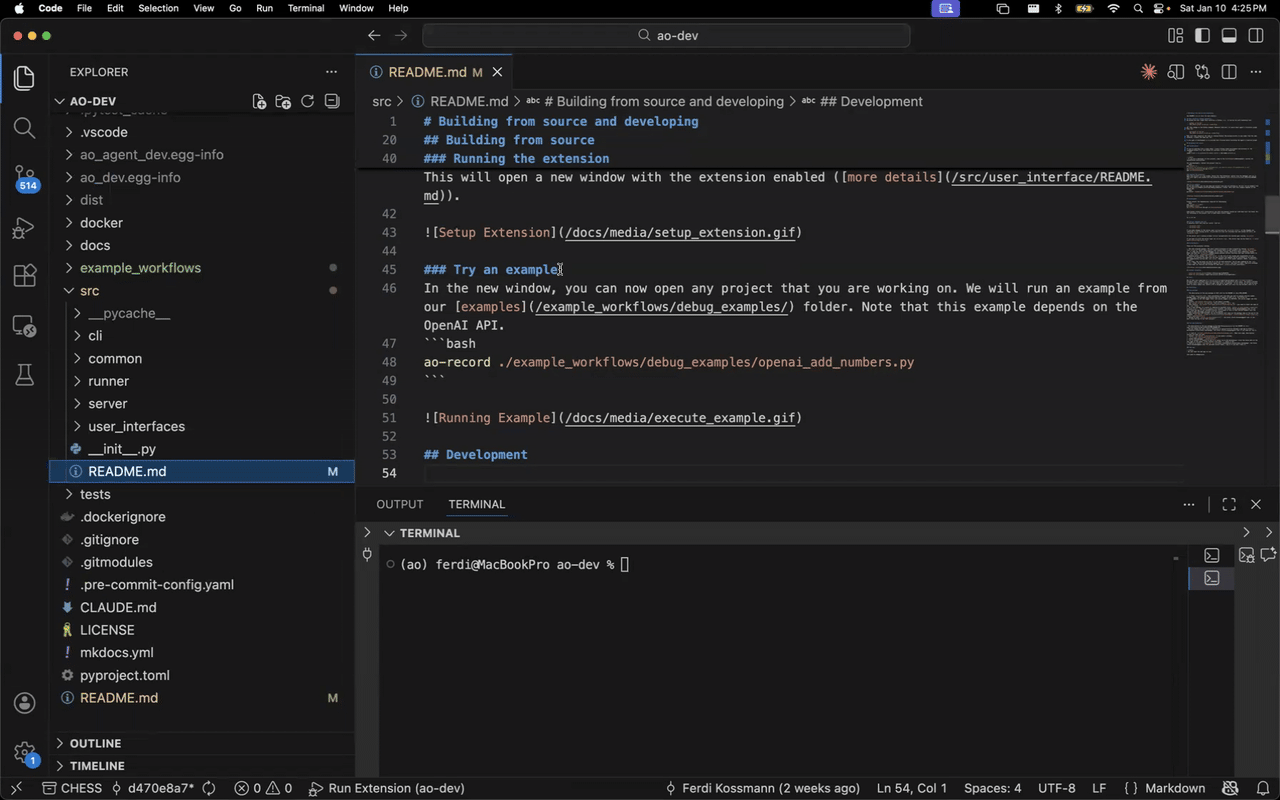The width and height of the screenshot is (1280, 800).
Task: Click Run Extension (ao-dev) in status bar
Action: tap(387, 788)
